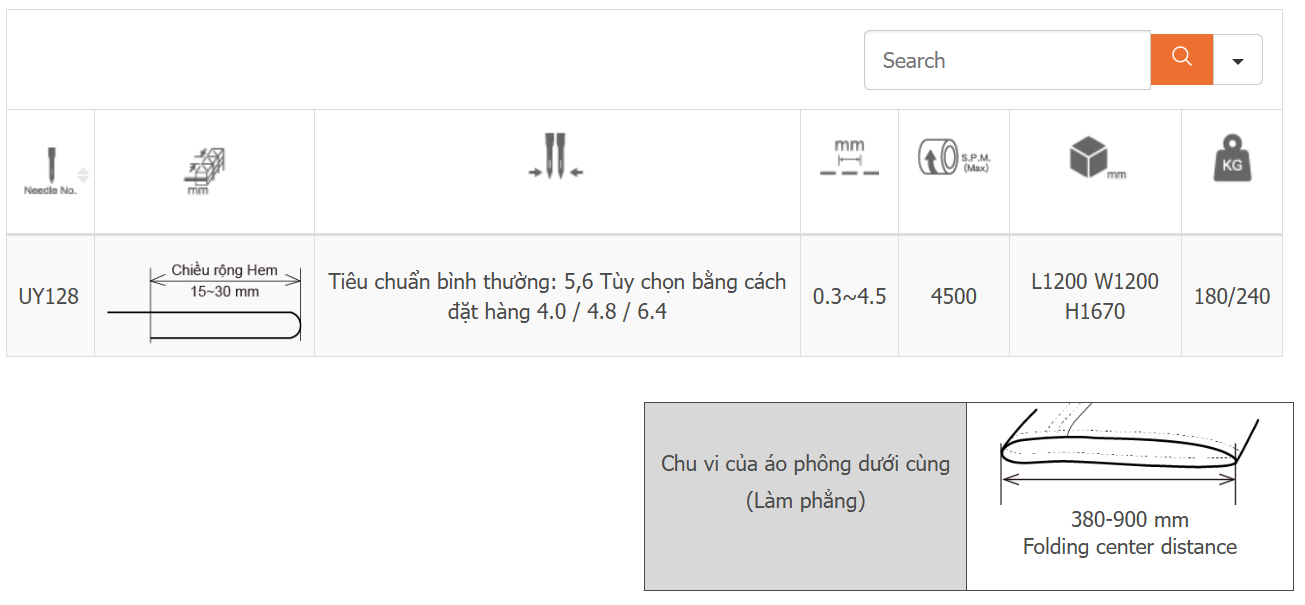Select the L1200 W1200 H1670 cell
The width and height of the screenshot is (1305, 605).
(1095, 296)
